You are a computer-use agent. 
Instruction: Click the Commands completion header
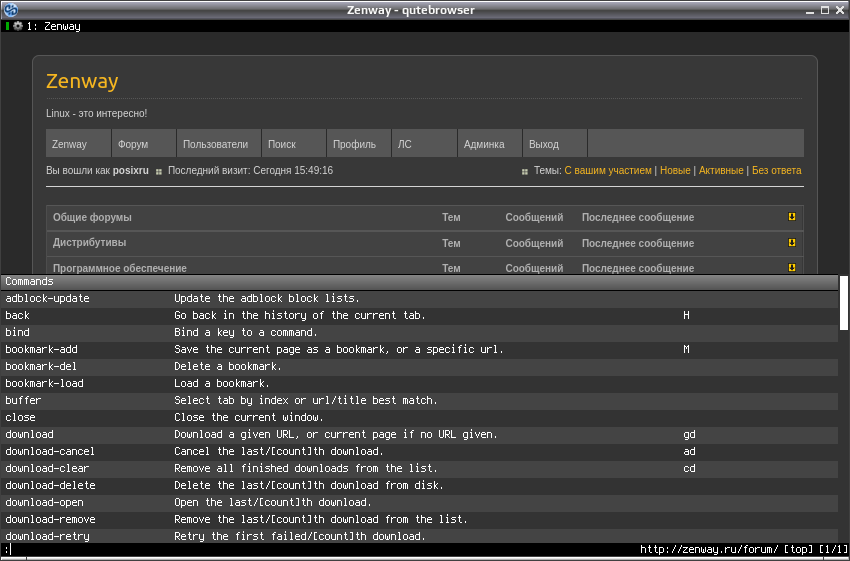pyautogui.click(x=419, y=282)
